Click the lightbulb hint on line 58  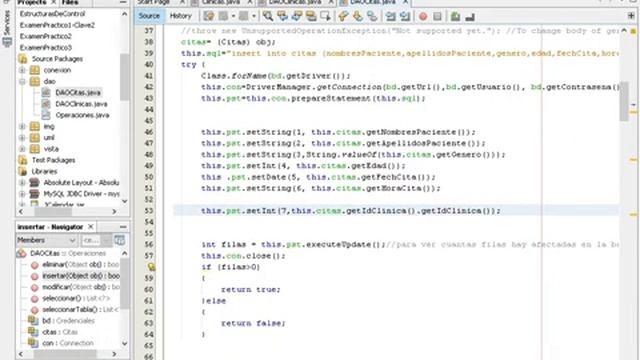(x=151, y=267)
